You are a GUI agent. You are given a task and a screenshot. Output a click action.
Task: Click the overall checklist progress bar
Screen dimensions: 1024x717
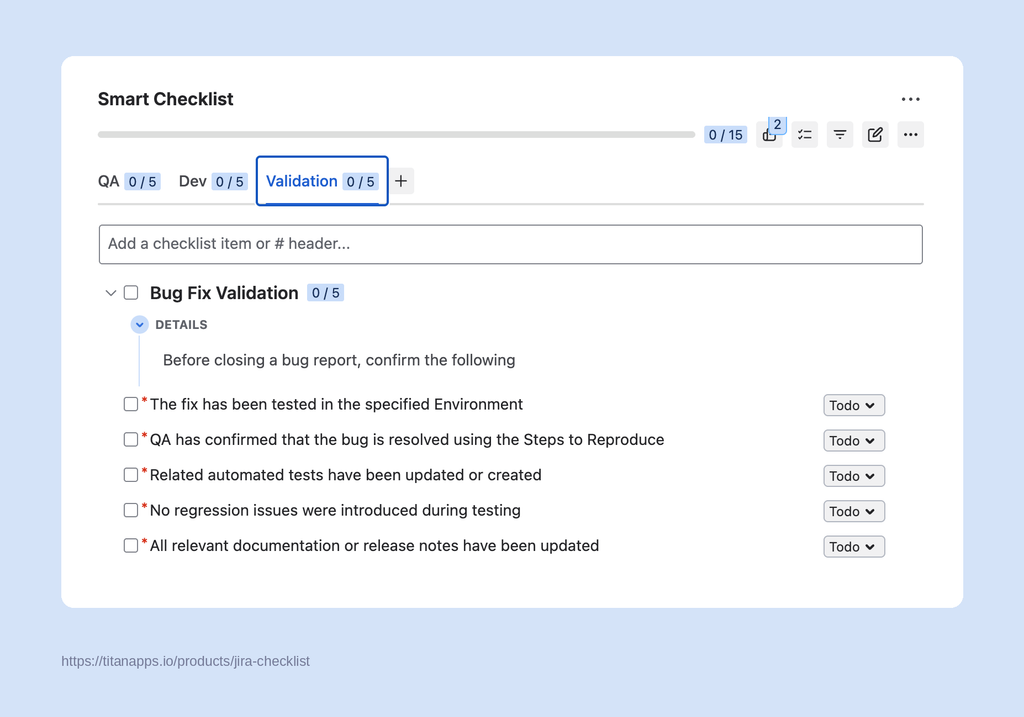[x=396, y=135]
